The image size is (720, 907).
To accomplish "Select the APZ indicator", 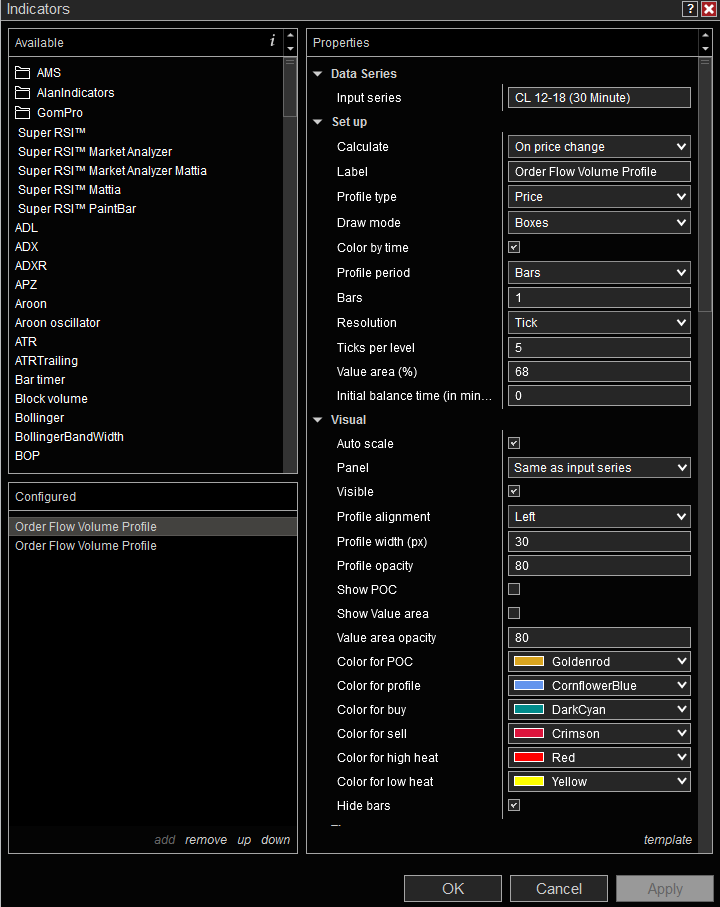I will click(26, 285).
